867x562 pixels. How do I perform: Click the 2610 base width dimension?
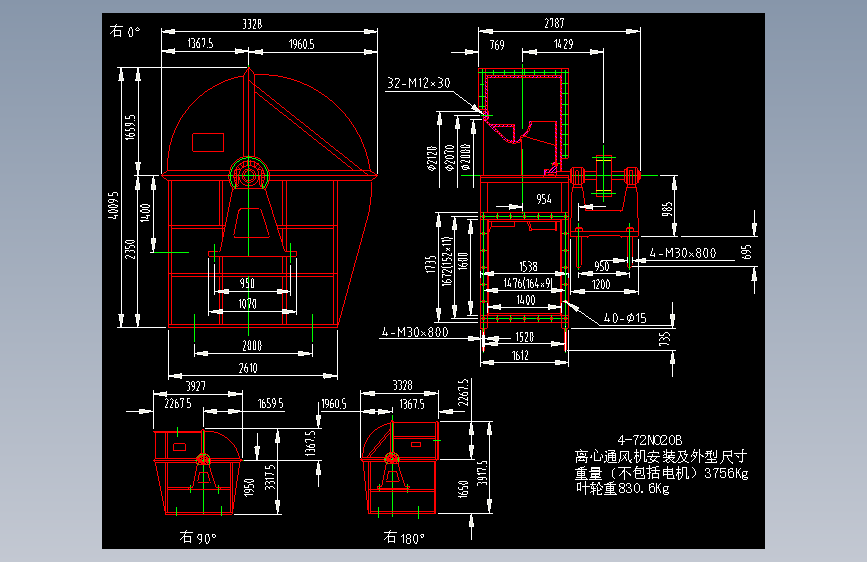[x=248, y=368]
